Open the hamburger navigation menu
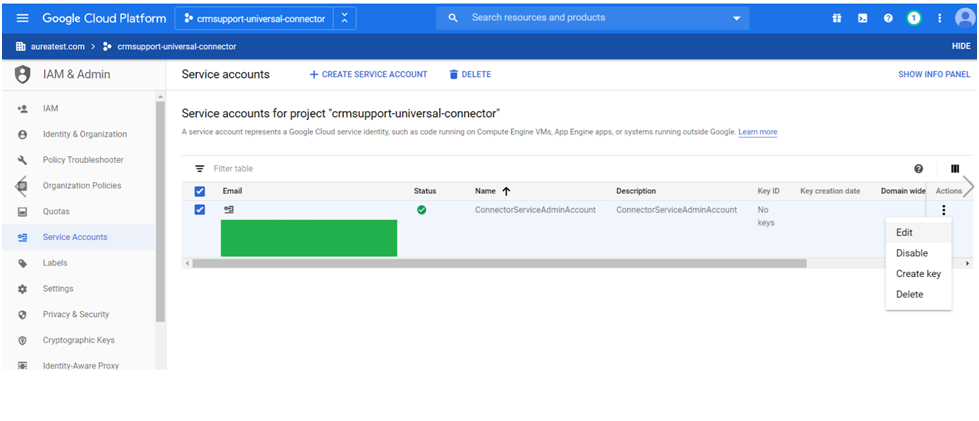The width and height of the screenshot is (979, 421). click(22, 18)
